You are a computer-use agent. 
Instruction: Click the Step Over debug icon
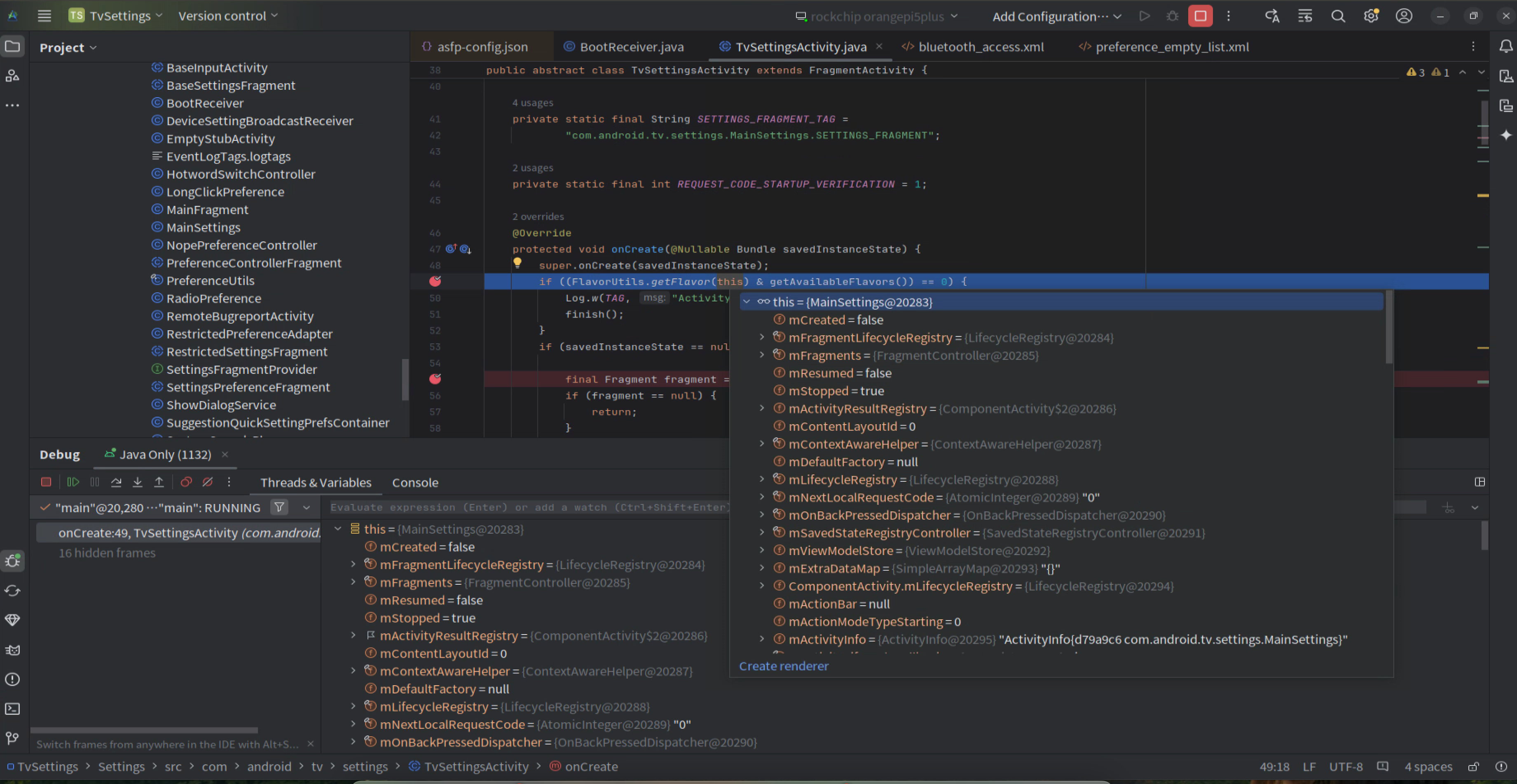coord(116,482)
